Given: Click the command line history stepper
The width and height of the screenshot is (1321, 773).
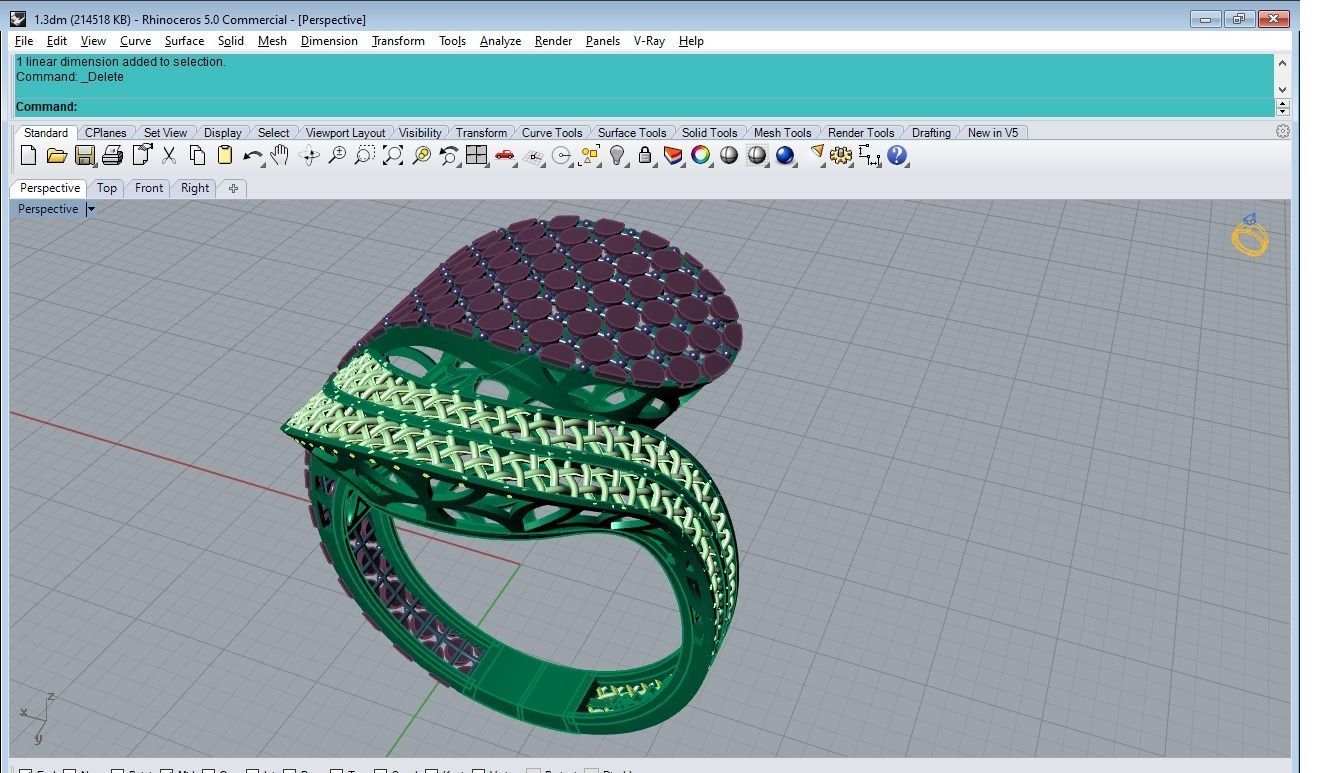Looking at the screenshot, I should click(1282, 107).
